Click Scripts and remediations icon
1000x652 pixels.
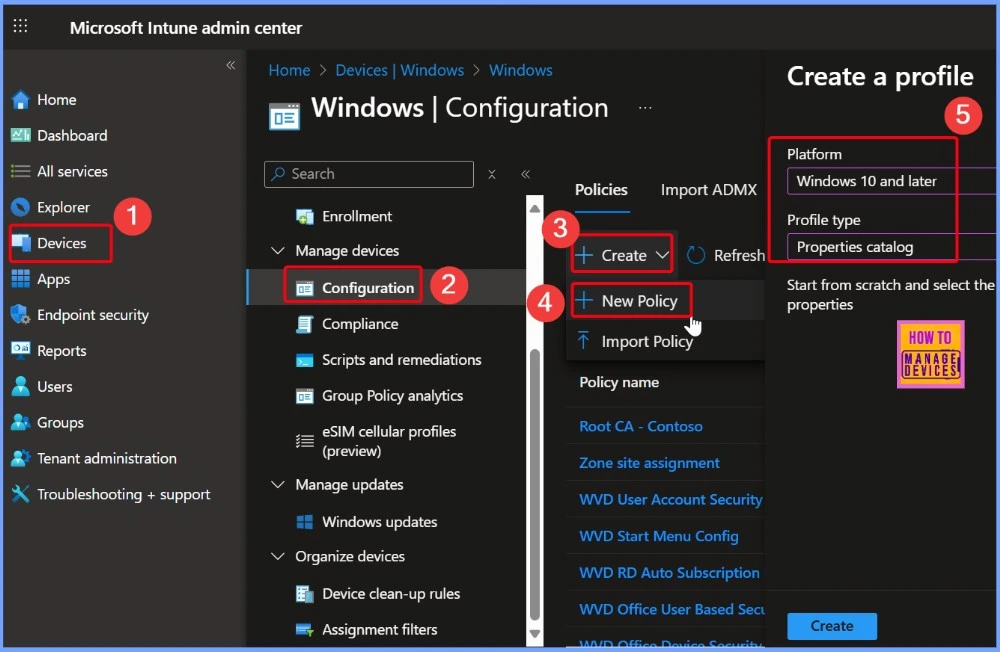coord(305,360)
